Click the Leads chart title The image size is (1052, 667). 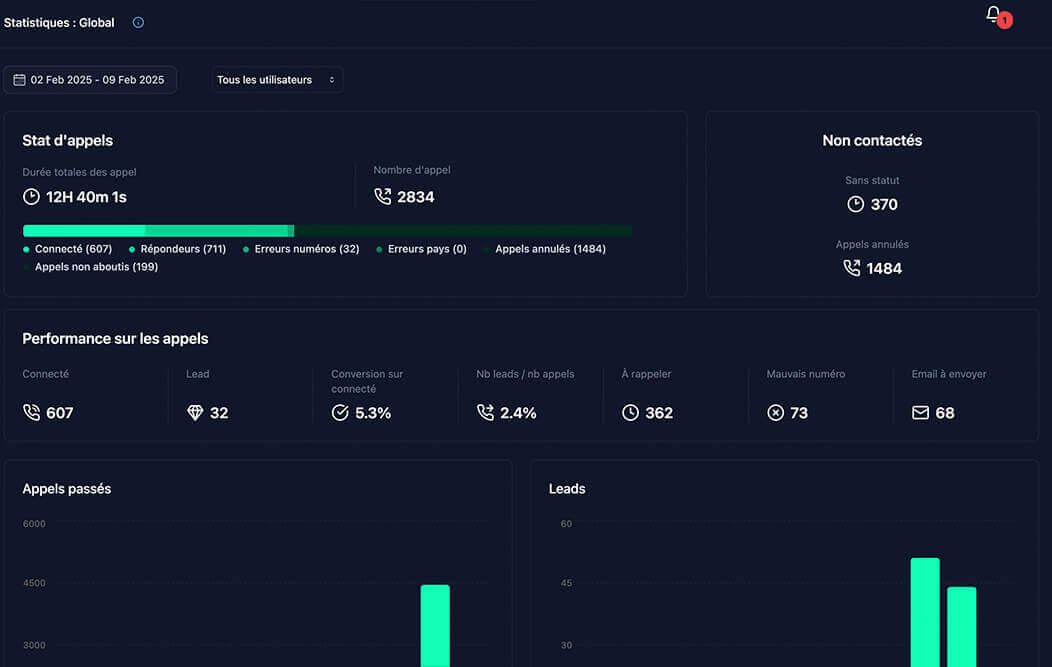567,489
